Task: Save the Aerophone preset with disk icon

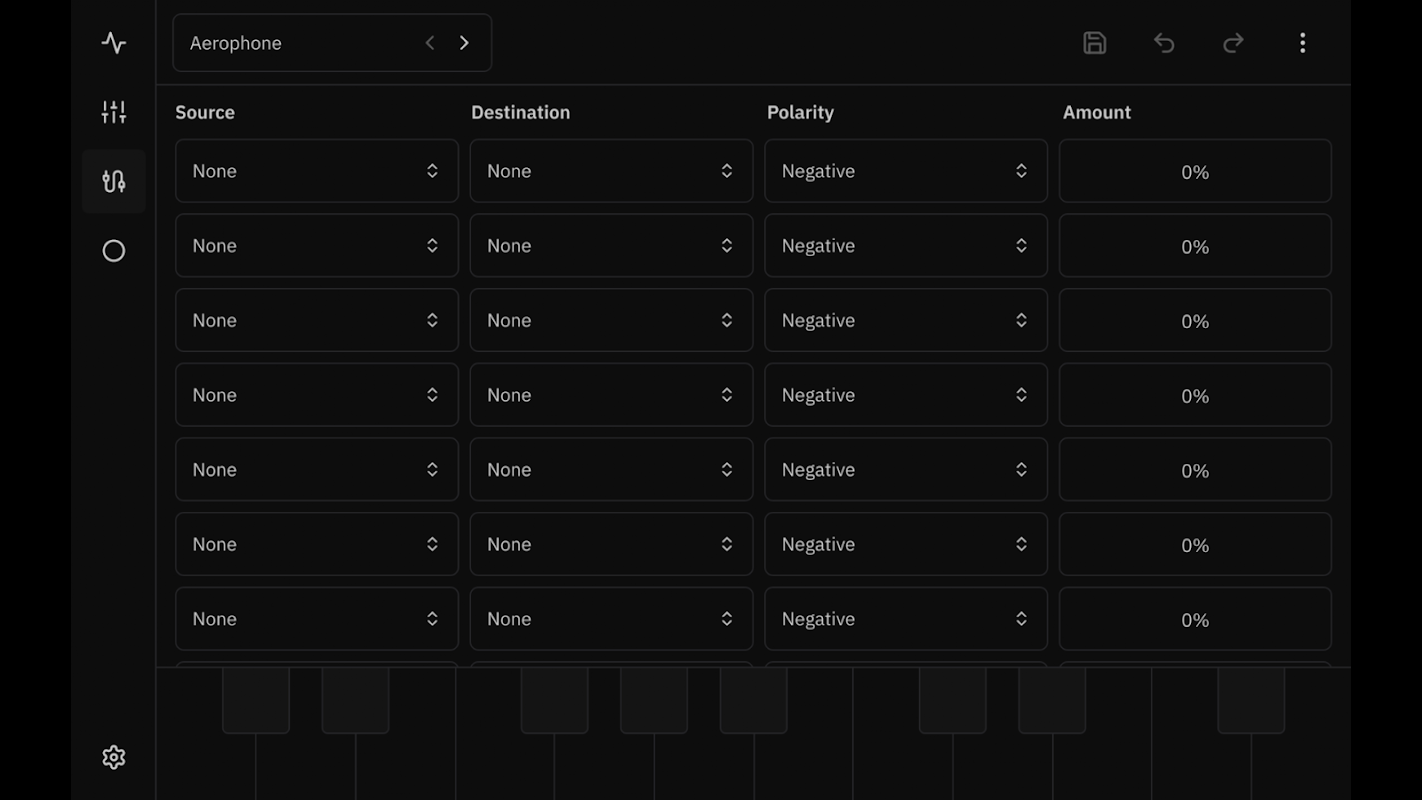Action: click(1095, 43)
